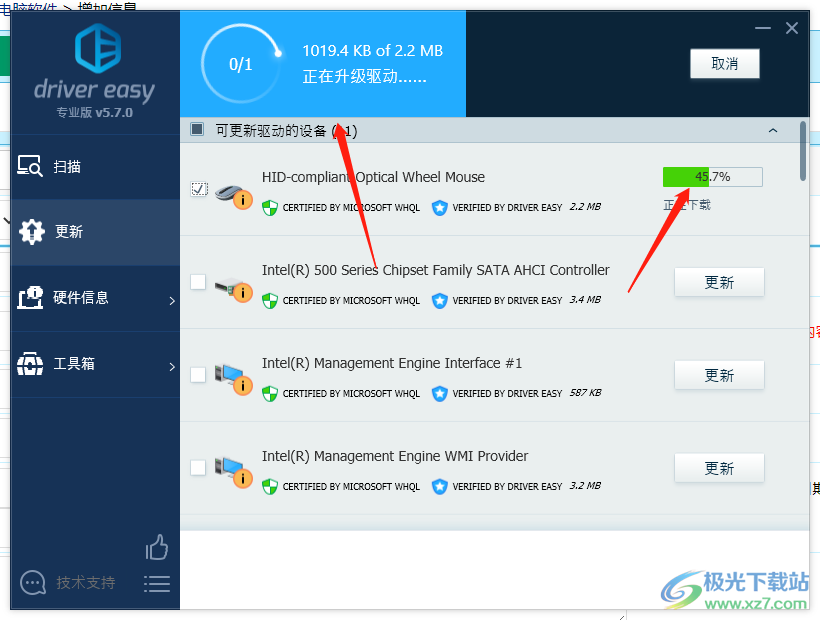
Task: Click the 正在升级驱动 status text
Action: point(365,77)
